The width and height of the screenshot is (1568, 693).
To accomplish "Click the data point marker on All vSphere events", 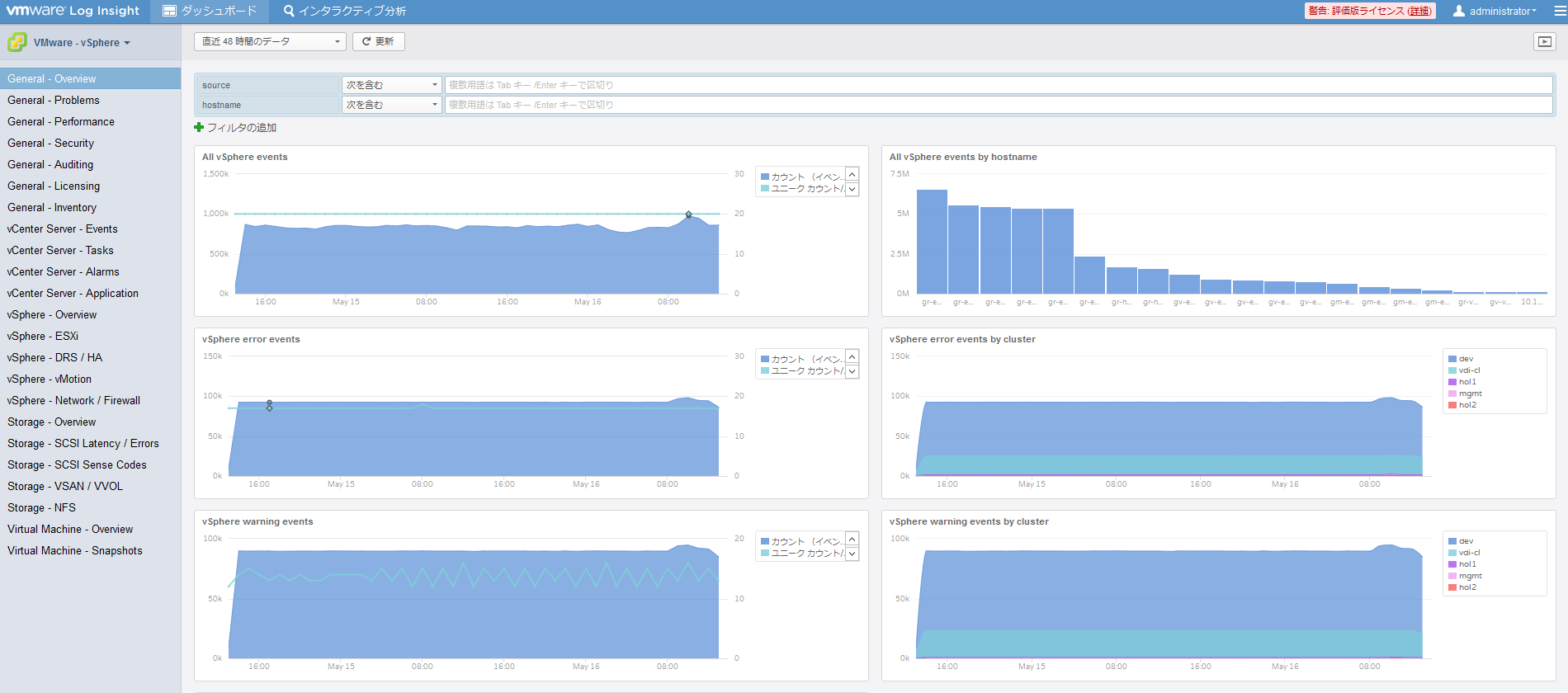I will tap(689, 214).
